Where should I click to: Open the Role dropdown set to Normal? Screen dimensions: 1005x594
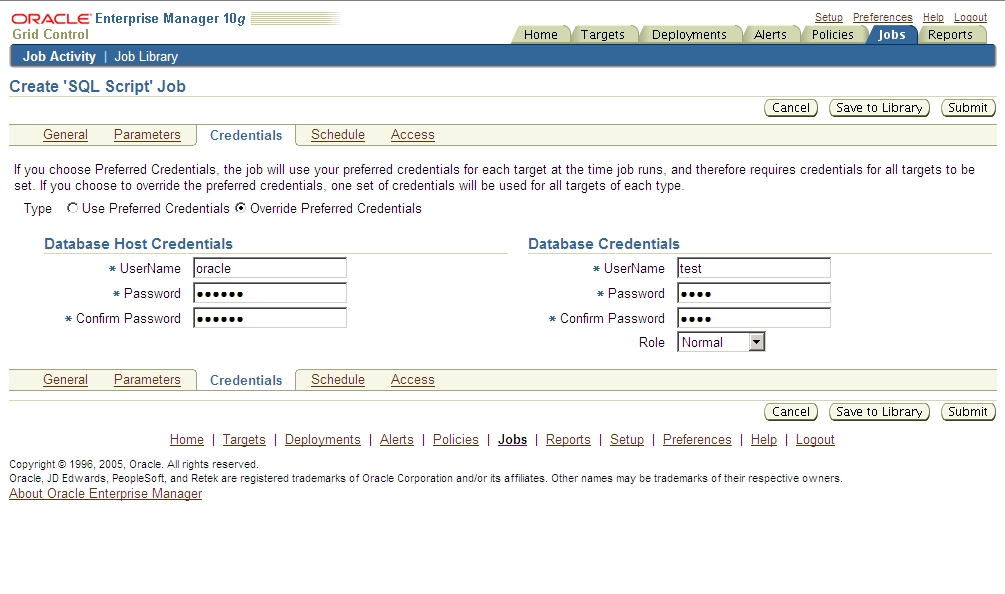(x=721, y=342)
